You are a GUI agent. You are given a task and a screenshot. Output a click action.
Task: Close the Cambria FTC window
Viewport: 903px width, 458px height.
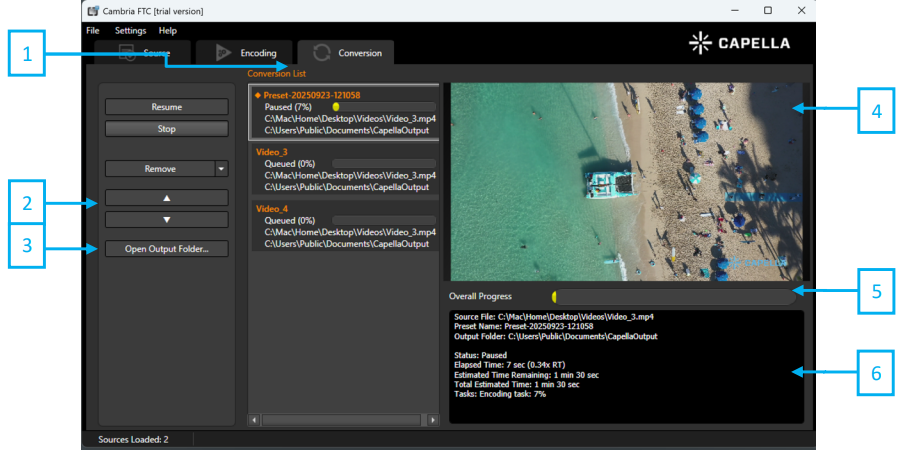click(x=801, y=10)
